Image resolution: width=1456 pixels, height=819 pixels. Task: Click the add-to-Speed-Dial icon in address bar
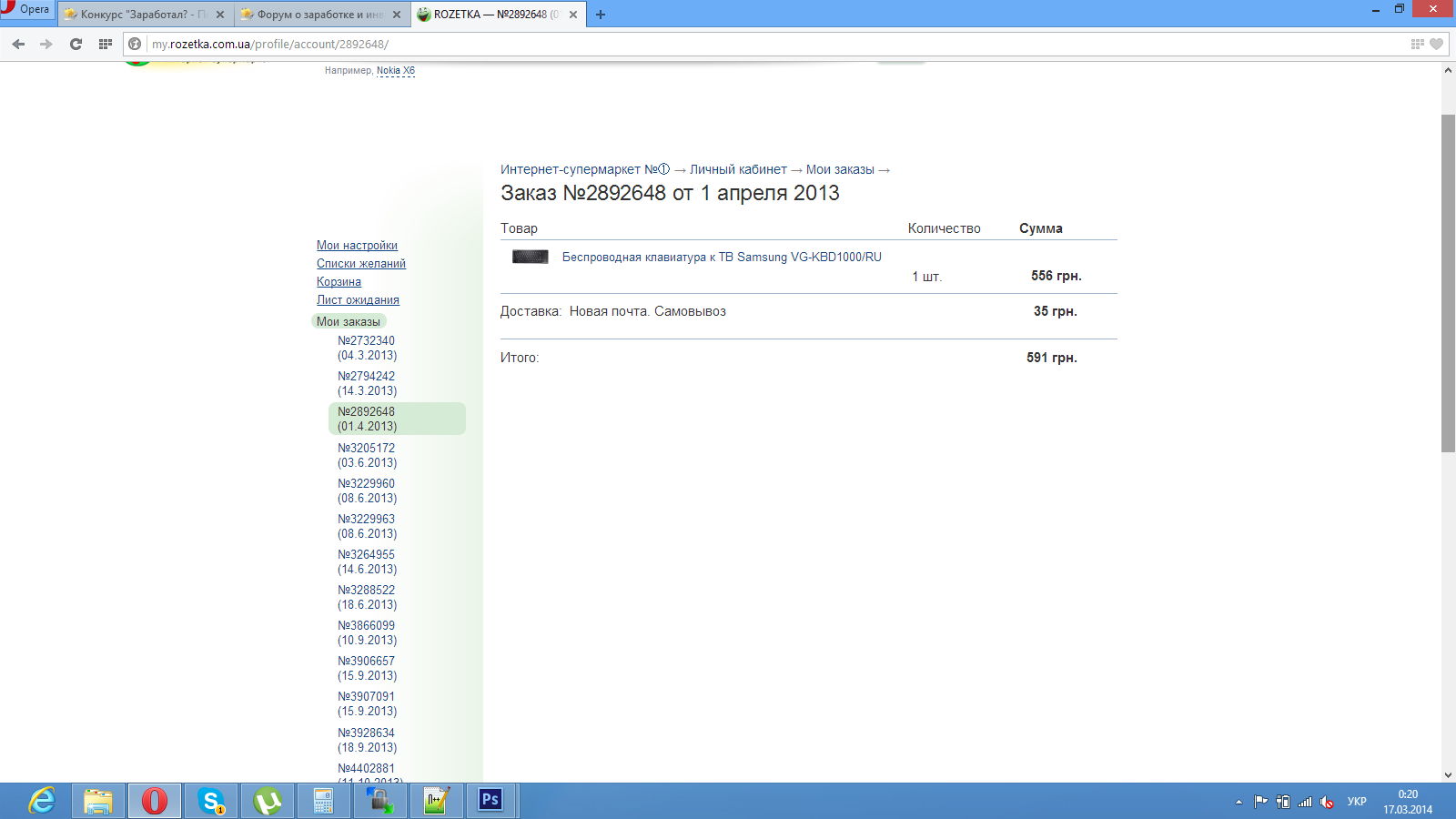click(1417, 44)
